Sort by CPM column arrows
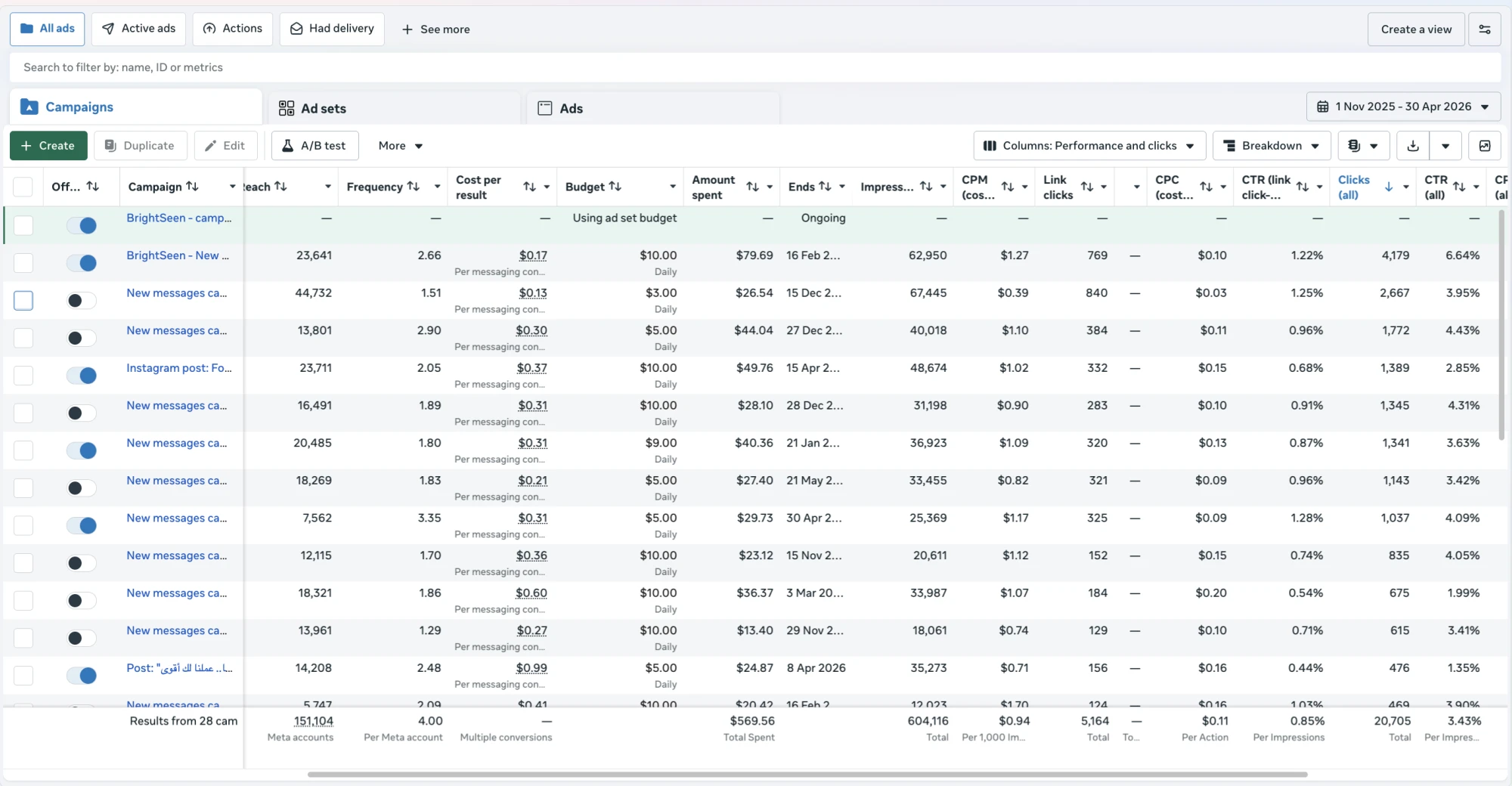 (1008, 187)
